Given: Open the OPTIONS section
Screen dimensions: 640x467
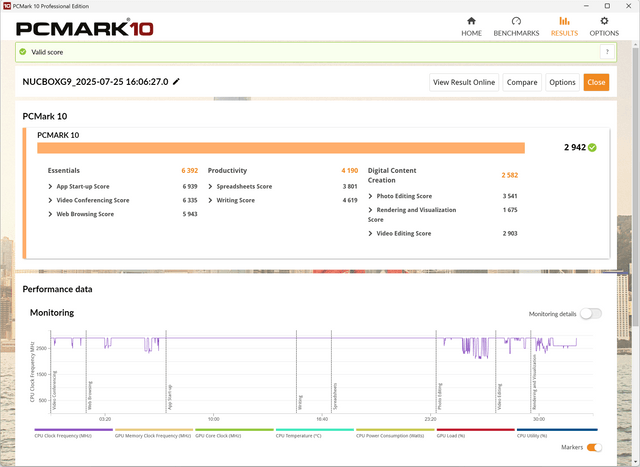Looking at the screenshot, I should [604, 27].
